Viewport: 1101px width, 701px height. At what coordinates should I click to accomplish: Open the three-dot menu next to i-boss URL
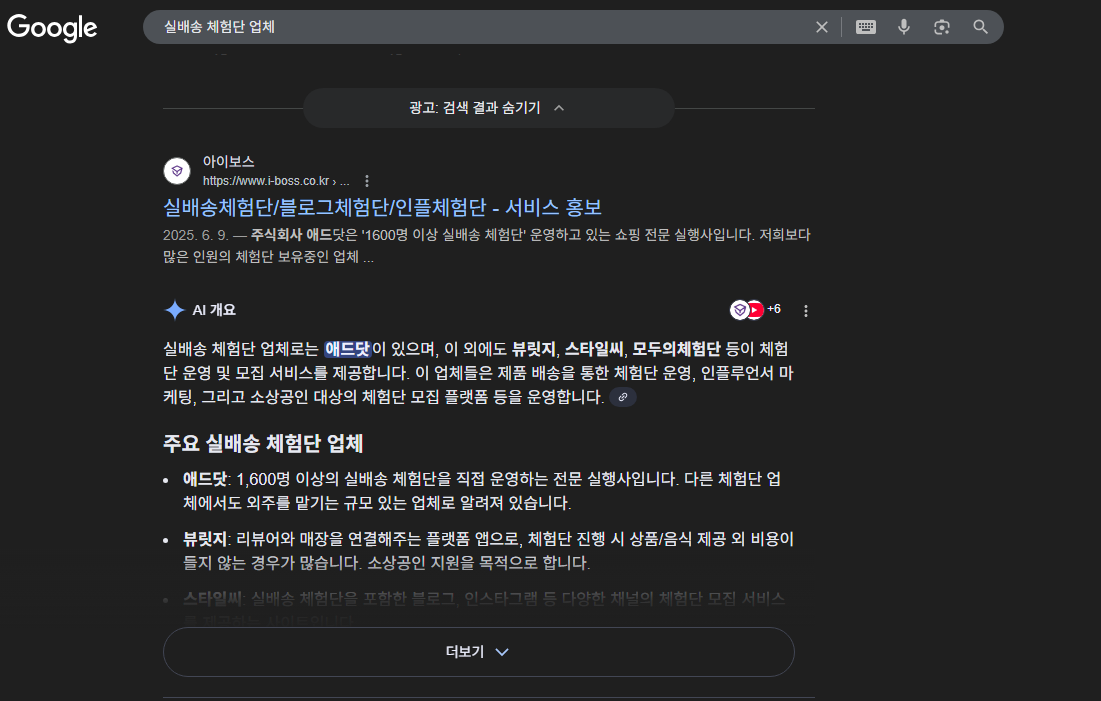click(x=367, y=181)
